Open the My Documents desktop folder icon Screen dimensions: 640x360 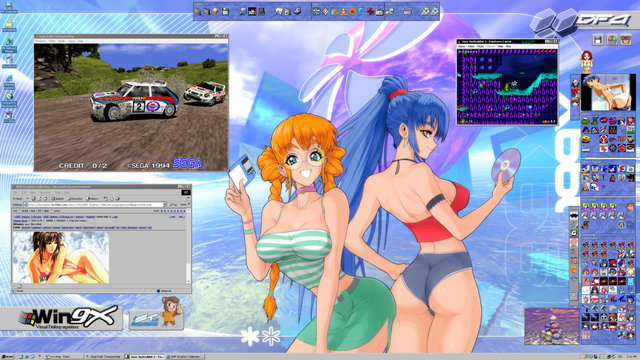[9, 26]
